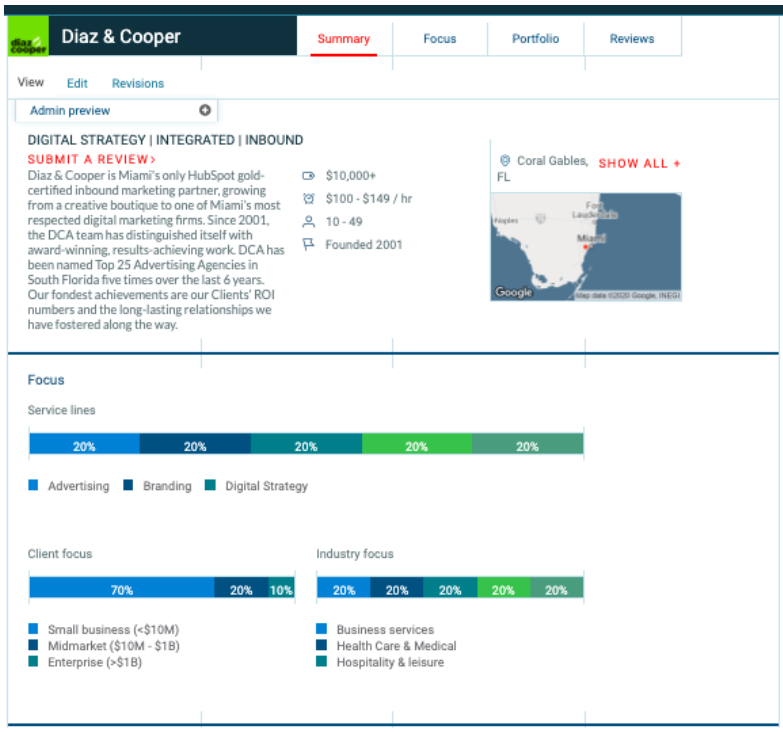
Task: Click the plus icon in Admin preview
Action: pos(205,110)
